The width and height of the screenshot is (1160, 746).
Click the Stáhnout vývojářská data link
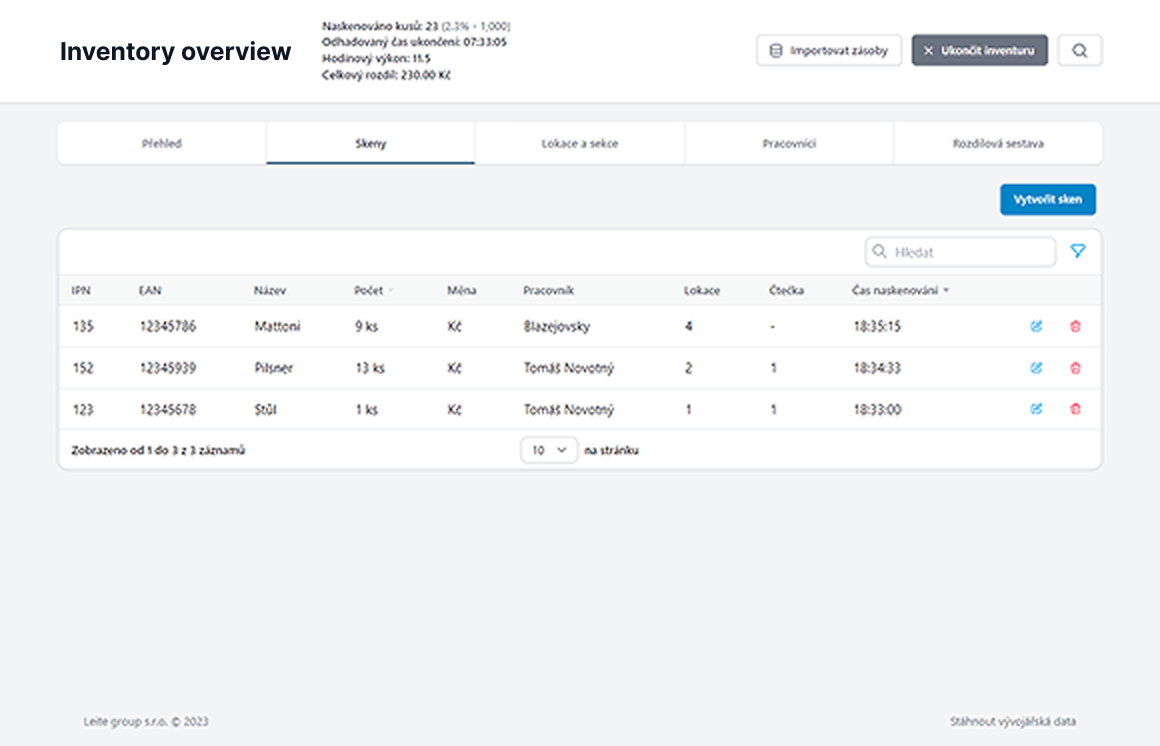tap(1012, 721)
